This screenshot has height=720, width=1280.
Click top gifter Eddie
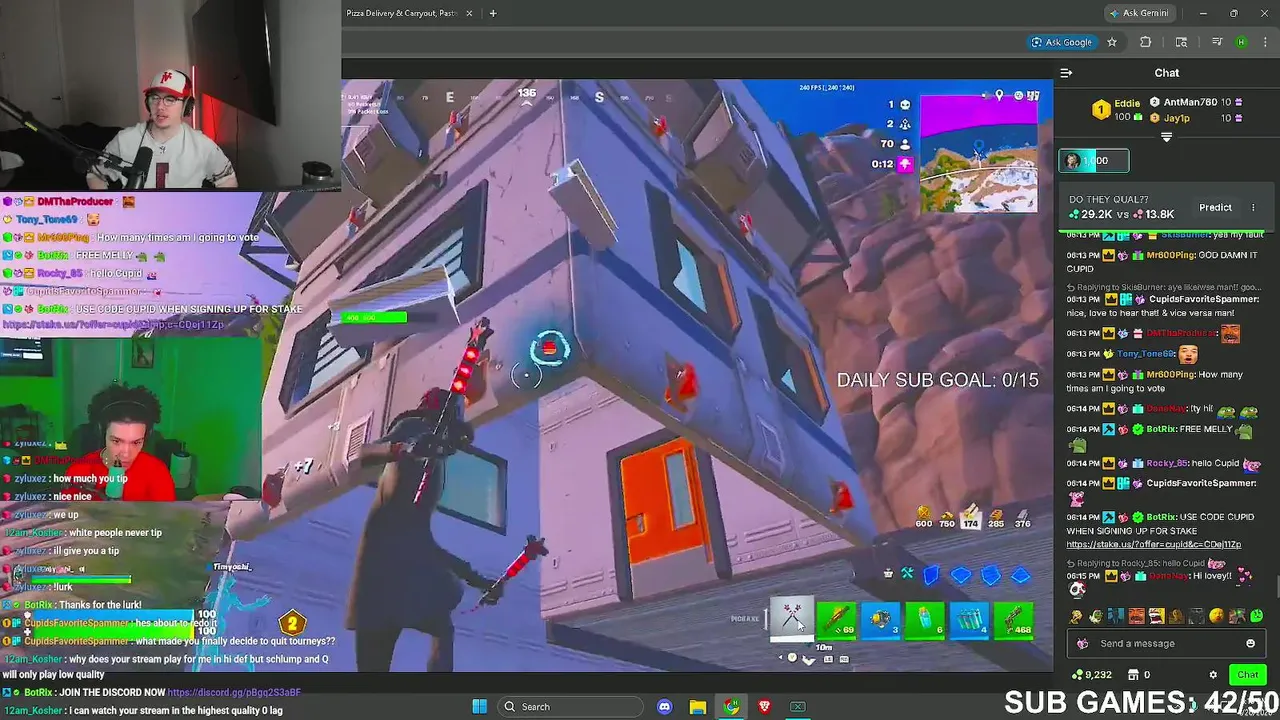[1126, 103]
